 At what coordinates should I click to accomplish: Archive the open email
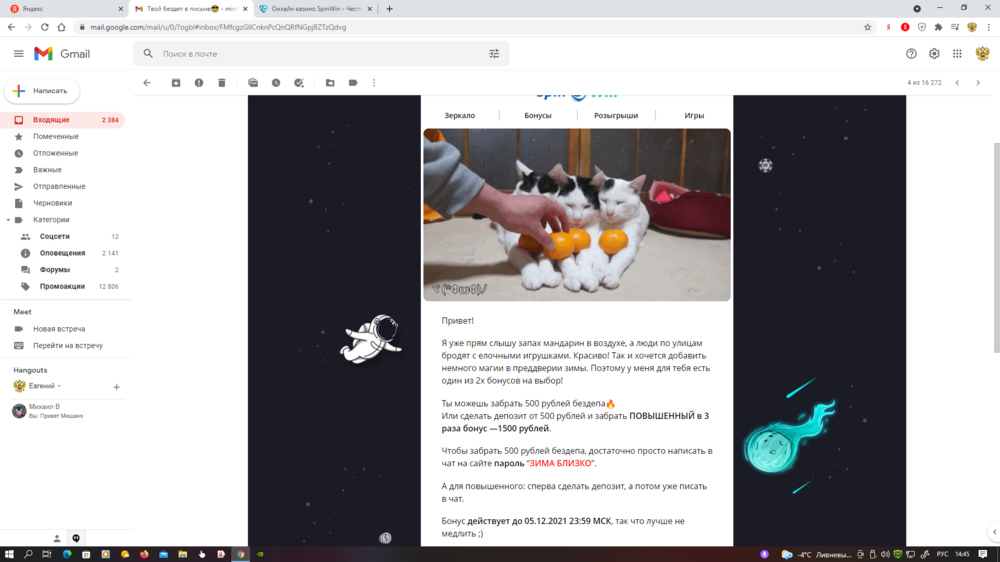click(x=176, y=83)
